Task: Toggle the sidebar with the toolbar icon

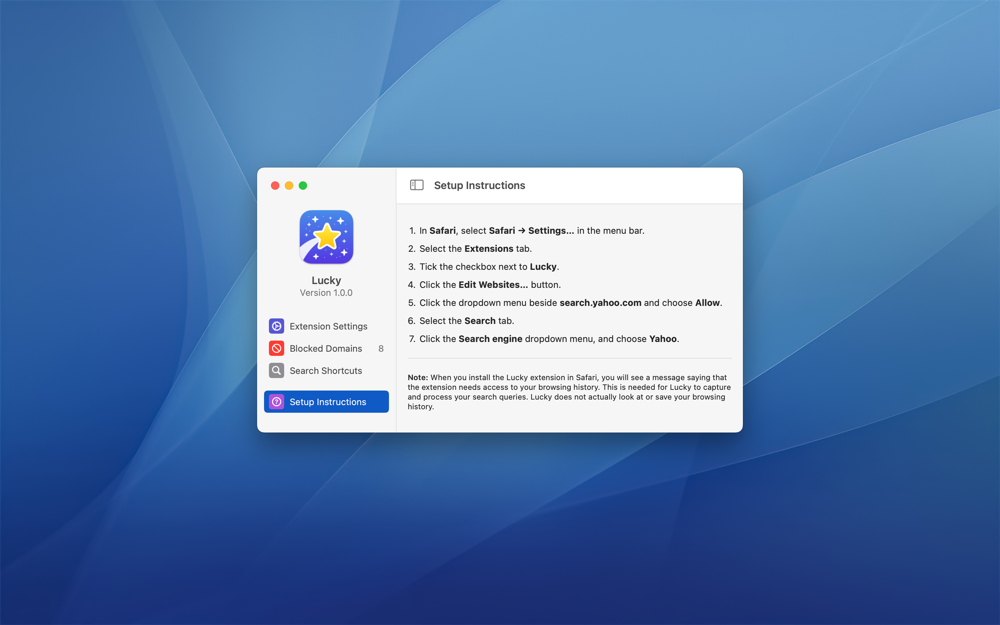Action: click(416, 185)
